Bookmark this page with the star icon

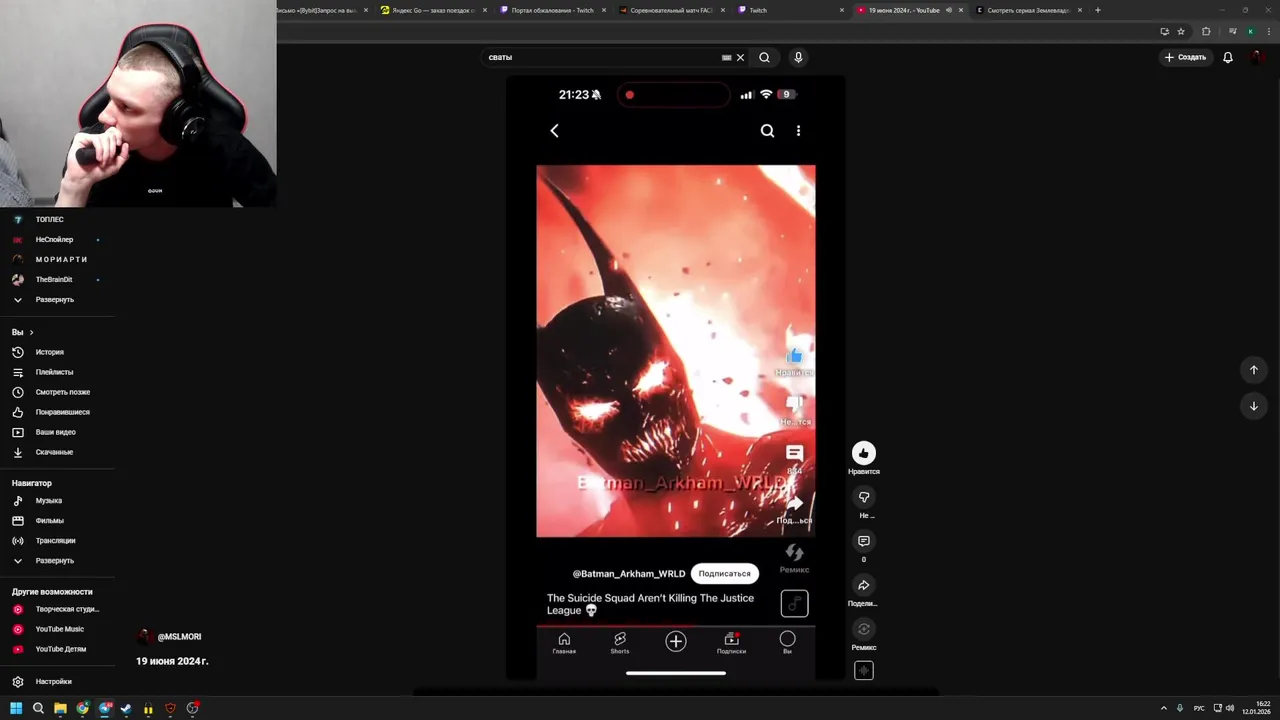pyautogui.click(x=1181, y=32)
